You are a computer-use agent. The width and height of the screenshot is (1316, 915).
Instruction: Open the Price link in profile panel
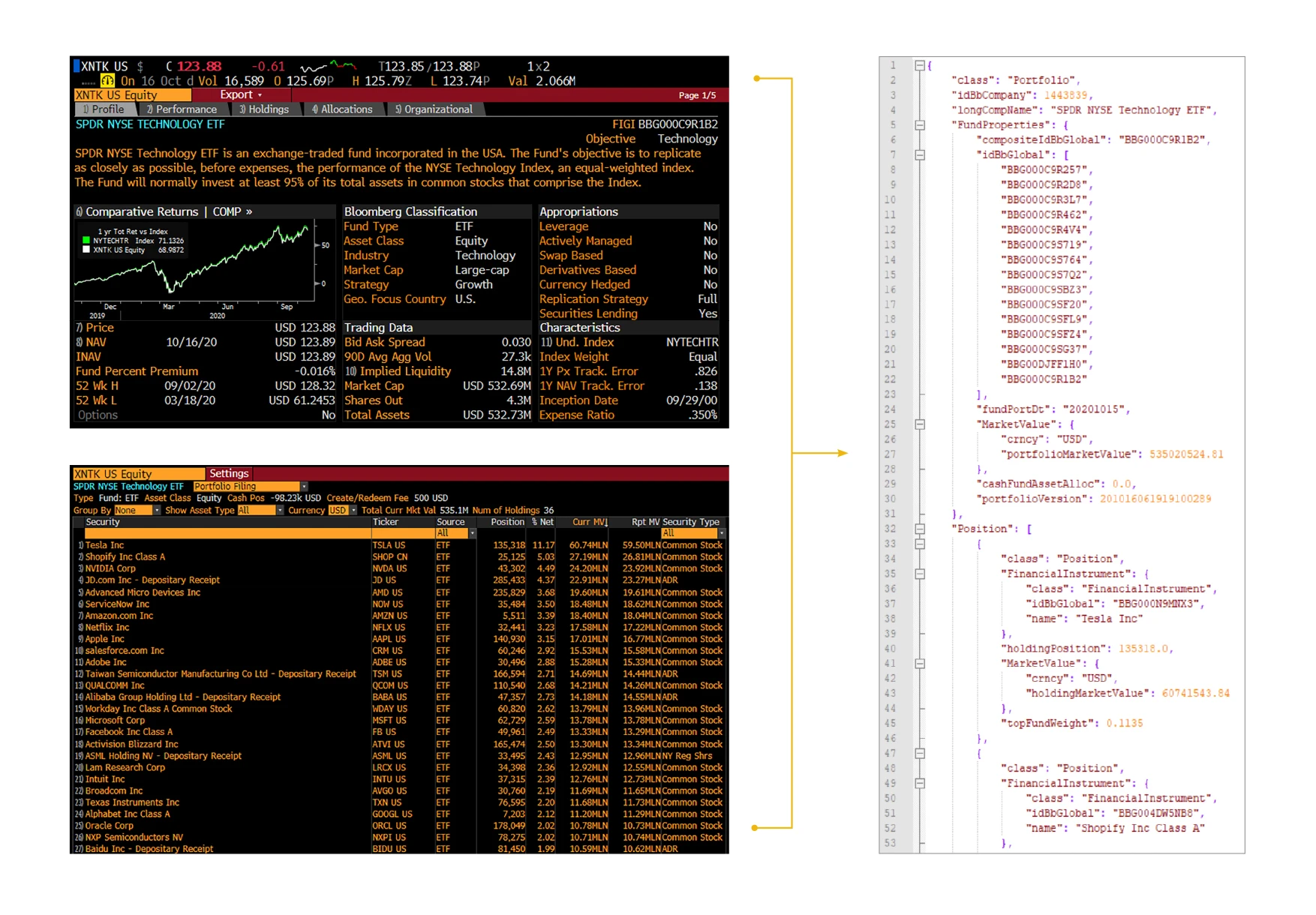pyautogui.click(x=95, y=328)
